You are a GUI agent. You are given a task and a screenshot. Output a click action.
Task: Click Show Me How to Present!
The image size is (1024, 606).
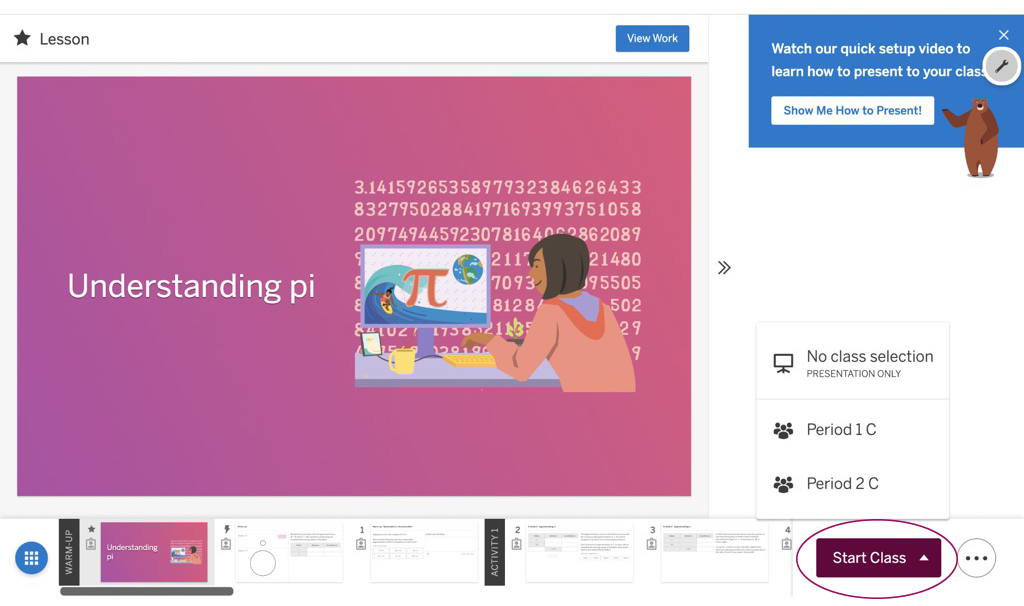pyautogui.click(x=852, y=110)
